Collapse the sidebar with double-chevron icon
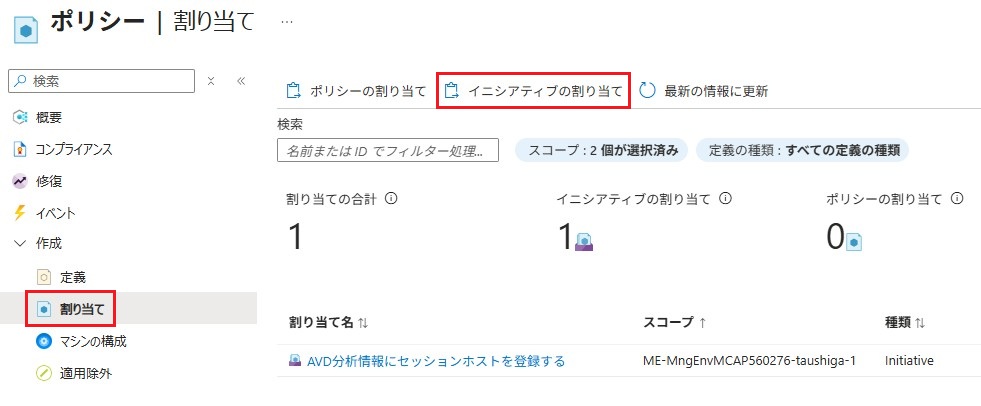981x406 pixels. [x=241, y=81]
